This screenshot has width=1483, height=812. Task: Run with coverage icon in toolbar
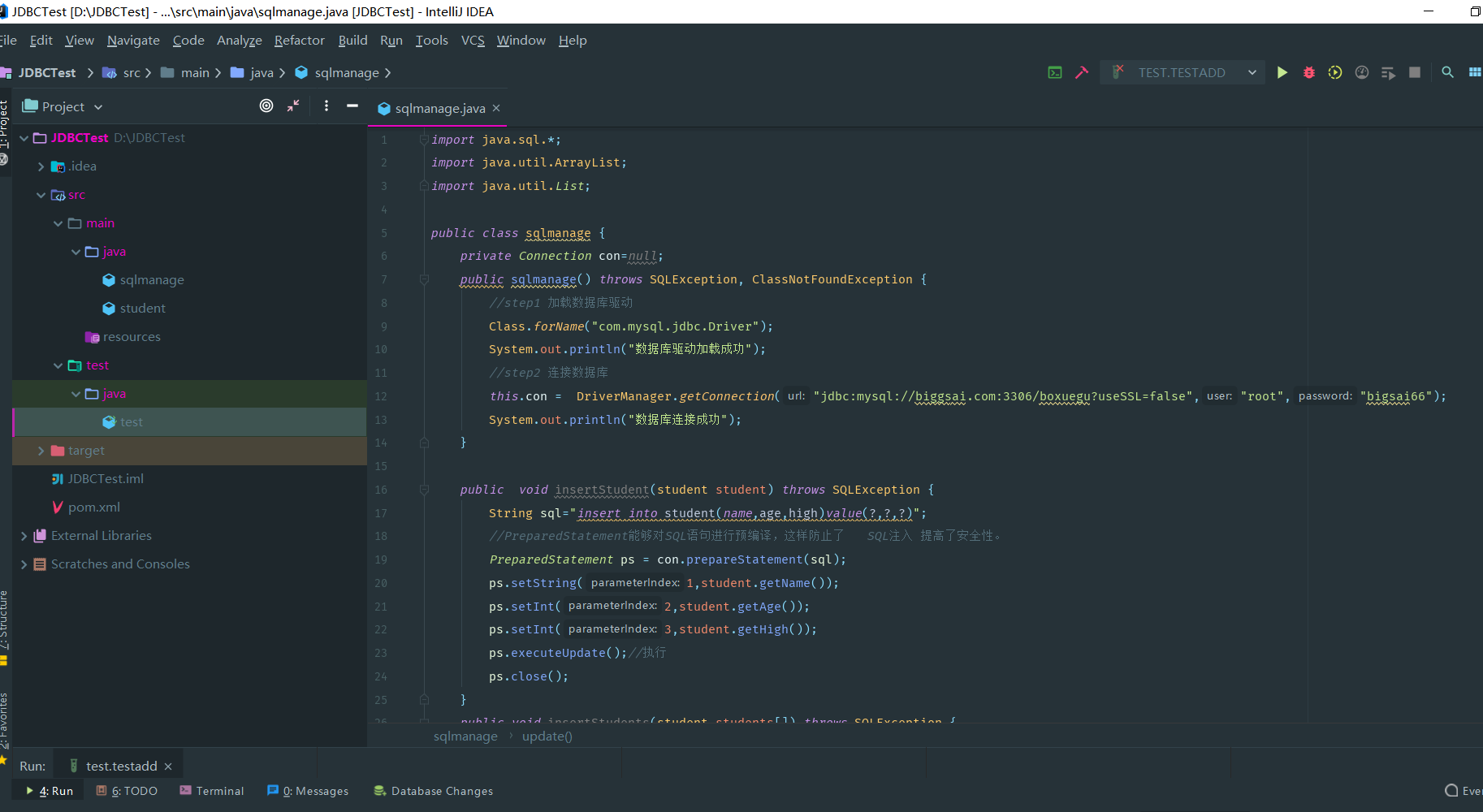click(1335, 72)
